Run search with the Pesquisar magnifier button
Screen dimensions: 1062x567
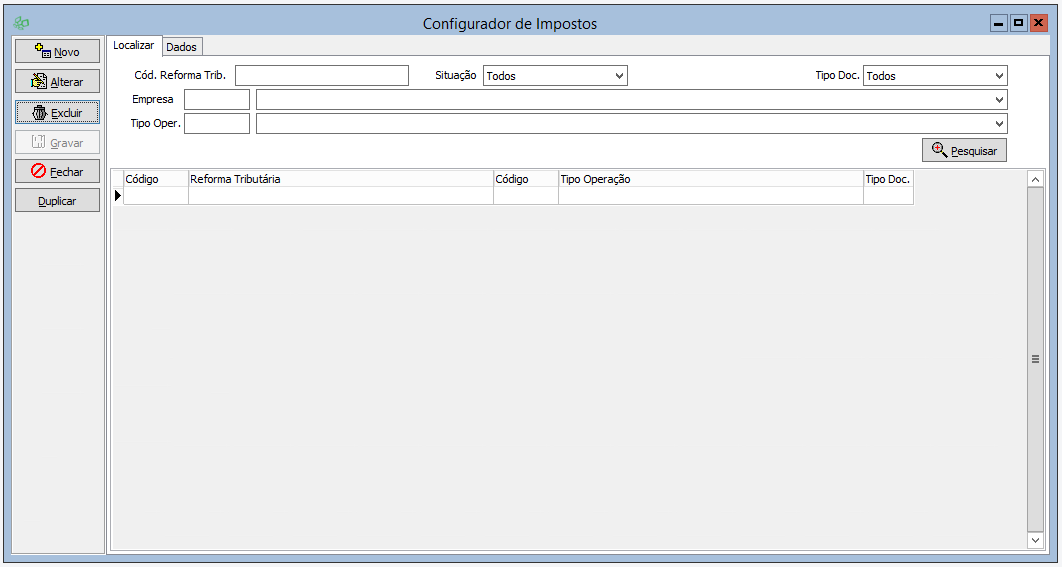pos(964,150)
